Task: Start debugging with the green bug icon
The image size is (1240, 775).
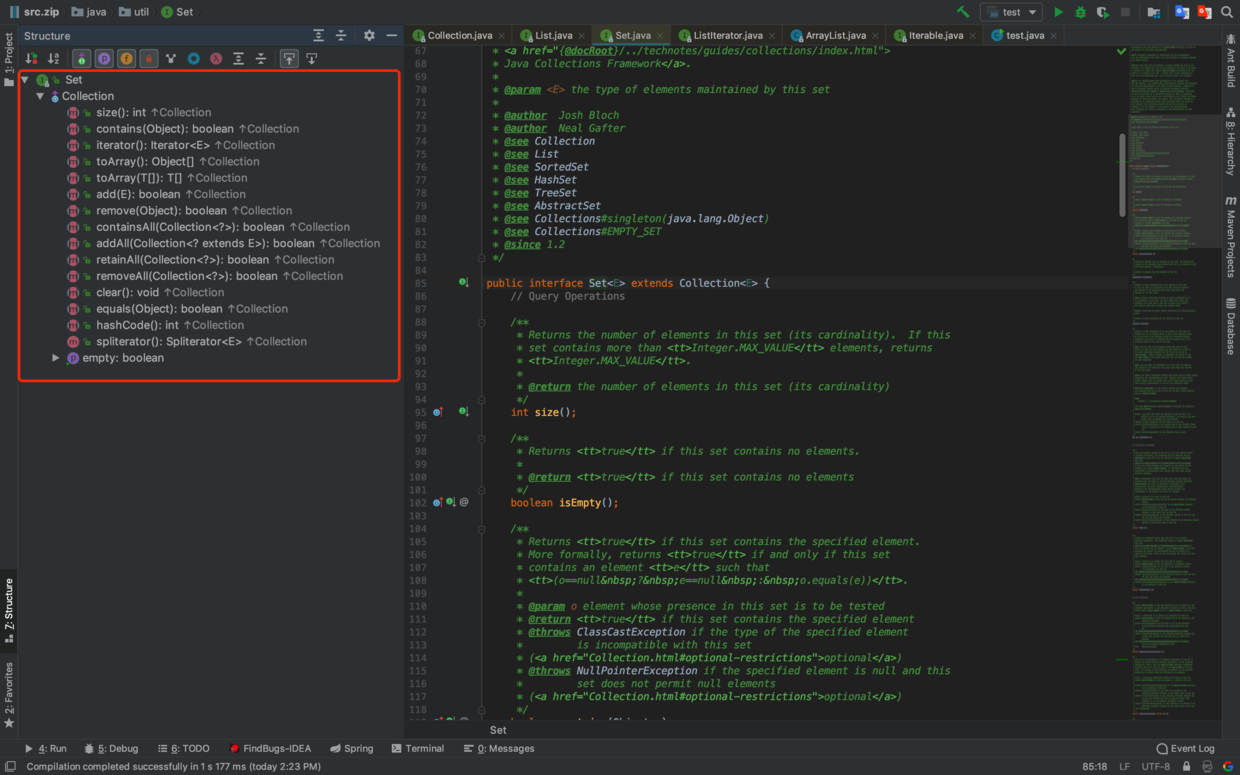Action: point(1080,12)
